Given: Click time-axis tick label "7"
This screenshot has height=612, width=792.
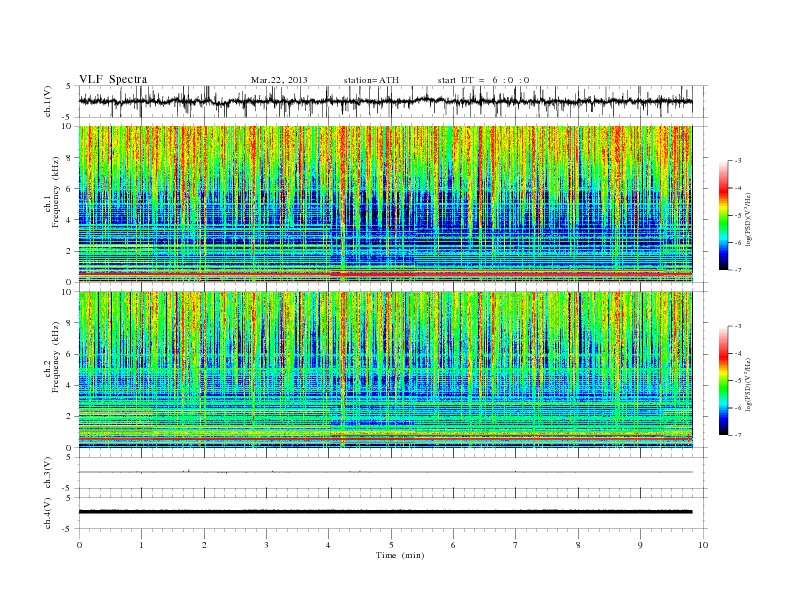Looking at the screenshot, I should (x=516, y=545).
